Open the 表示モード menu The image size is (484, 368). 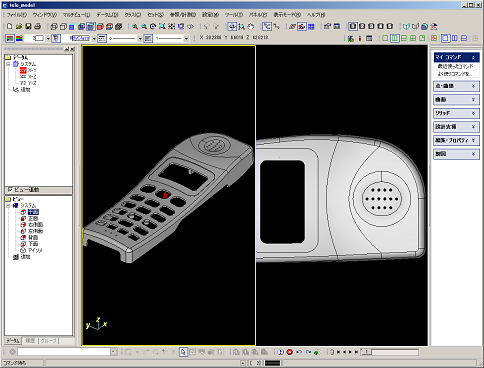(287, 15)
